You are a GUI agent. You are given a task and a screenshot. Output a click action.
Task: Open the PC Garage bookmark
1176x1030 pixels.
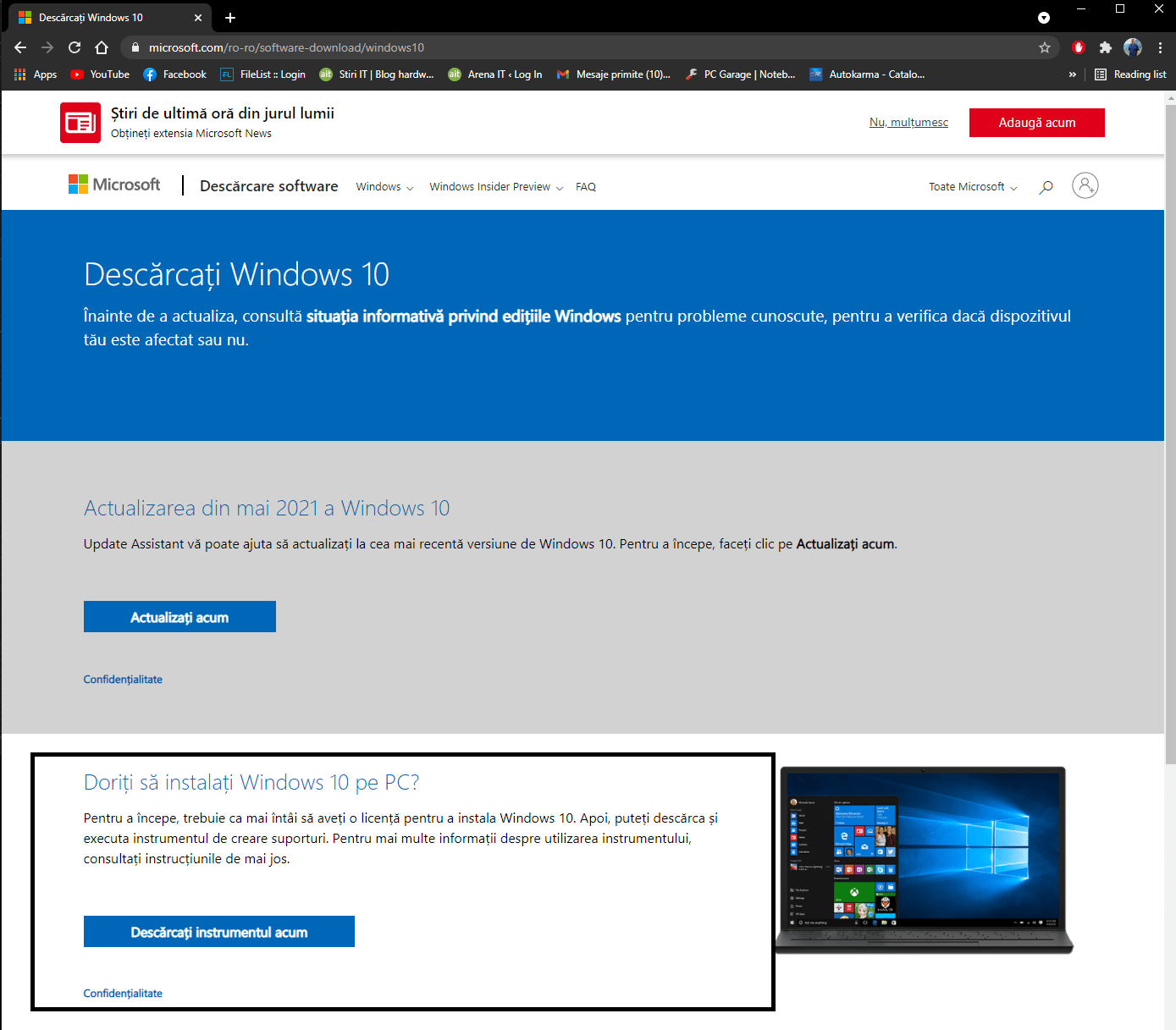tap(740, 74)
